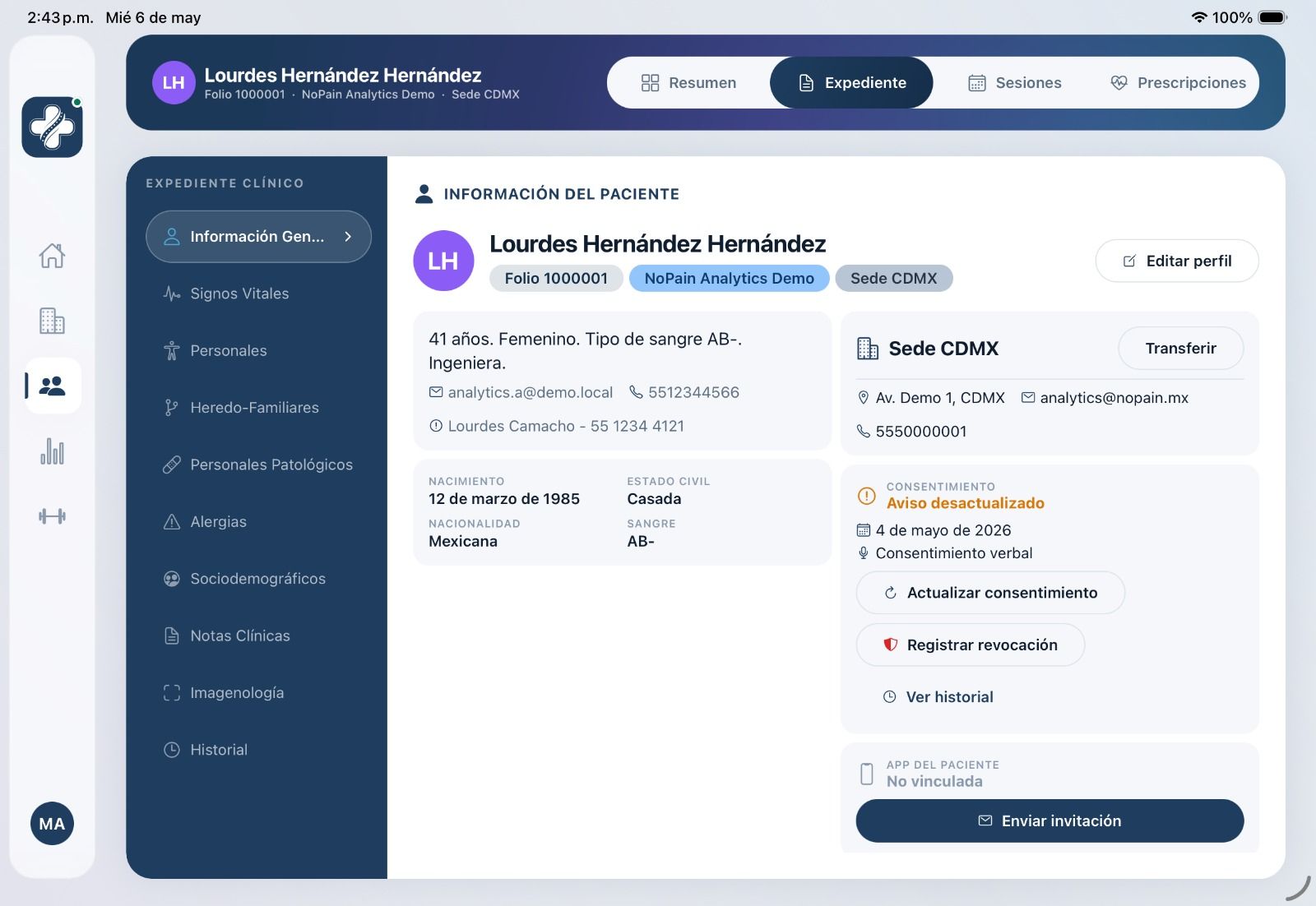Click the Personales body figure icon
Screen dimensions: 1316x906
pos(172,351)
